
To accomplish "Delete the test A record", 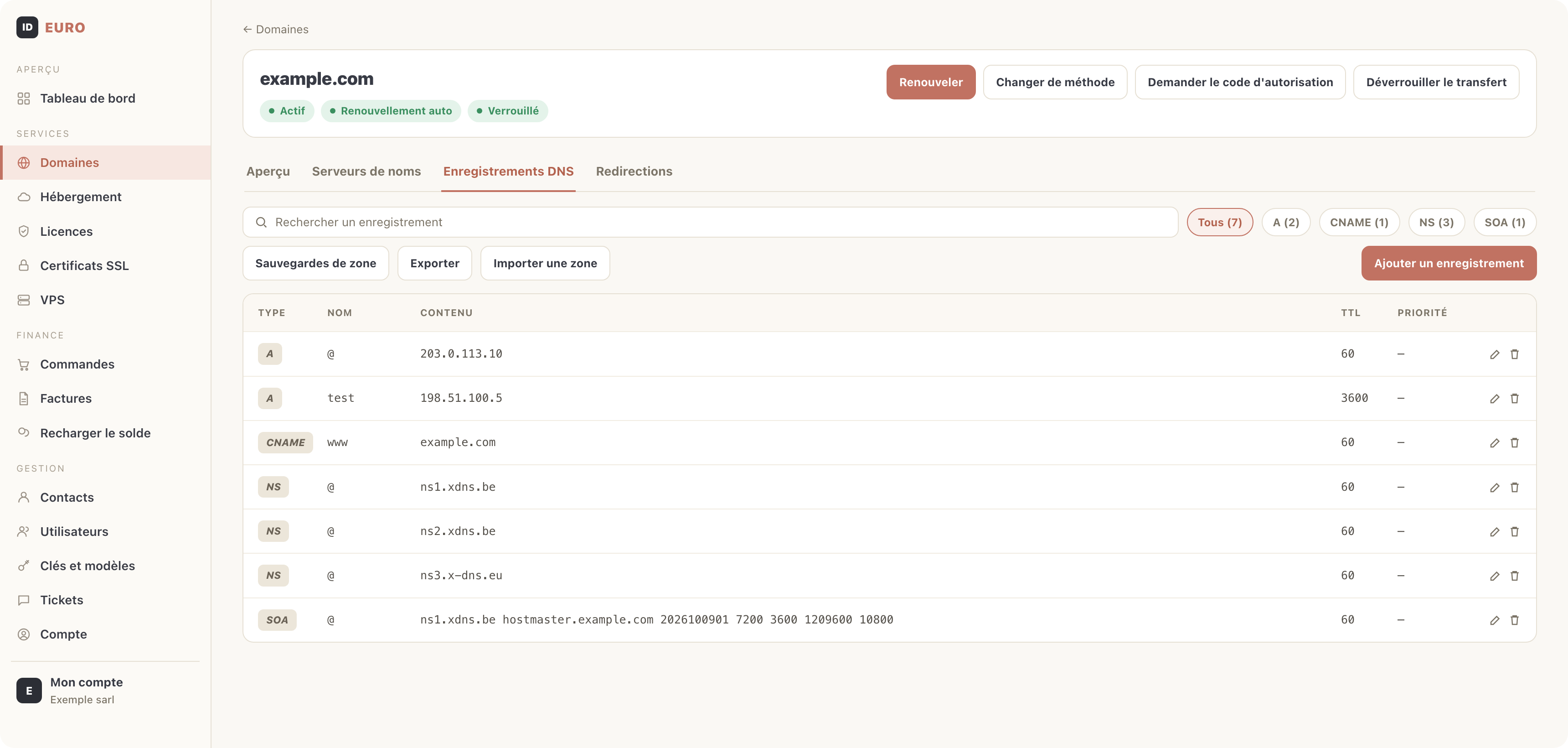I will click(1514, 398).
